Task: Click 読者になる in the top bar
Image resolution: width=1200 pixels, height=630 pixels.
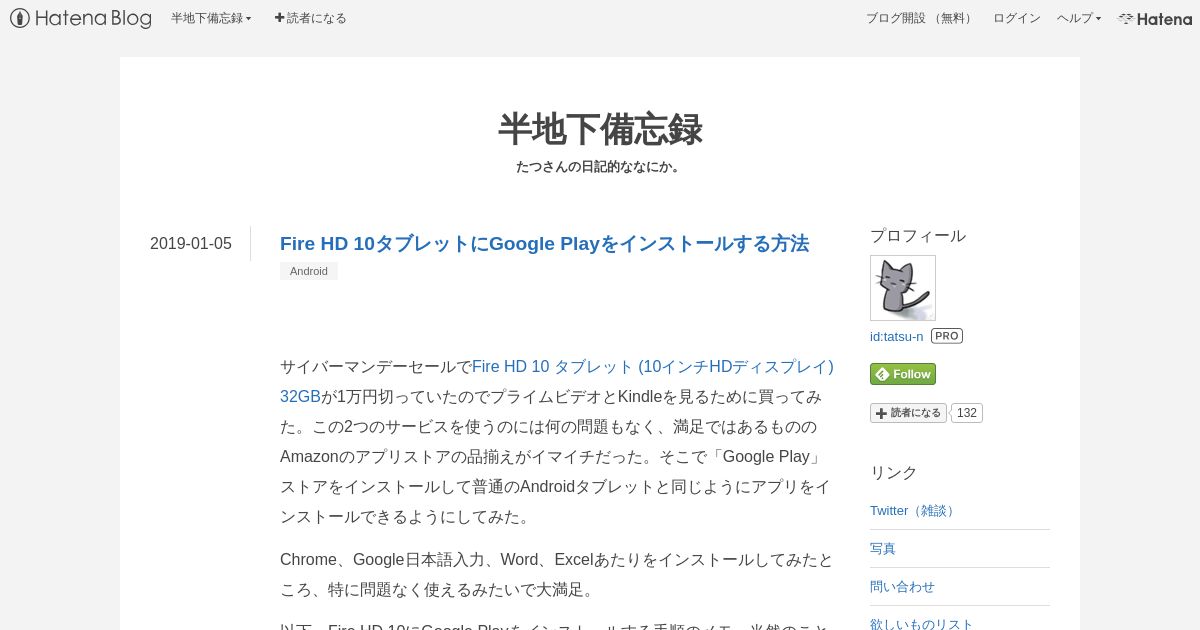Action: [x=310, y=18]
